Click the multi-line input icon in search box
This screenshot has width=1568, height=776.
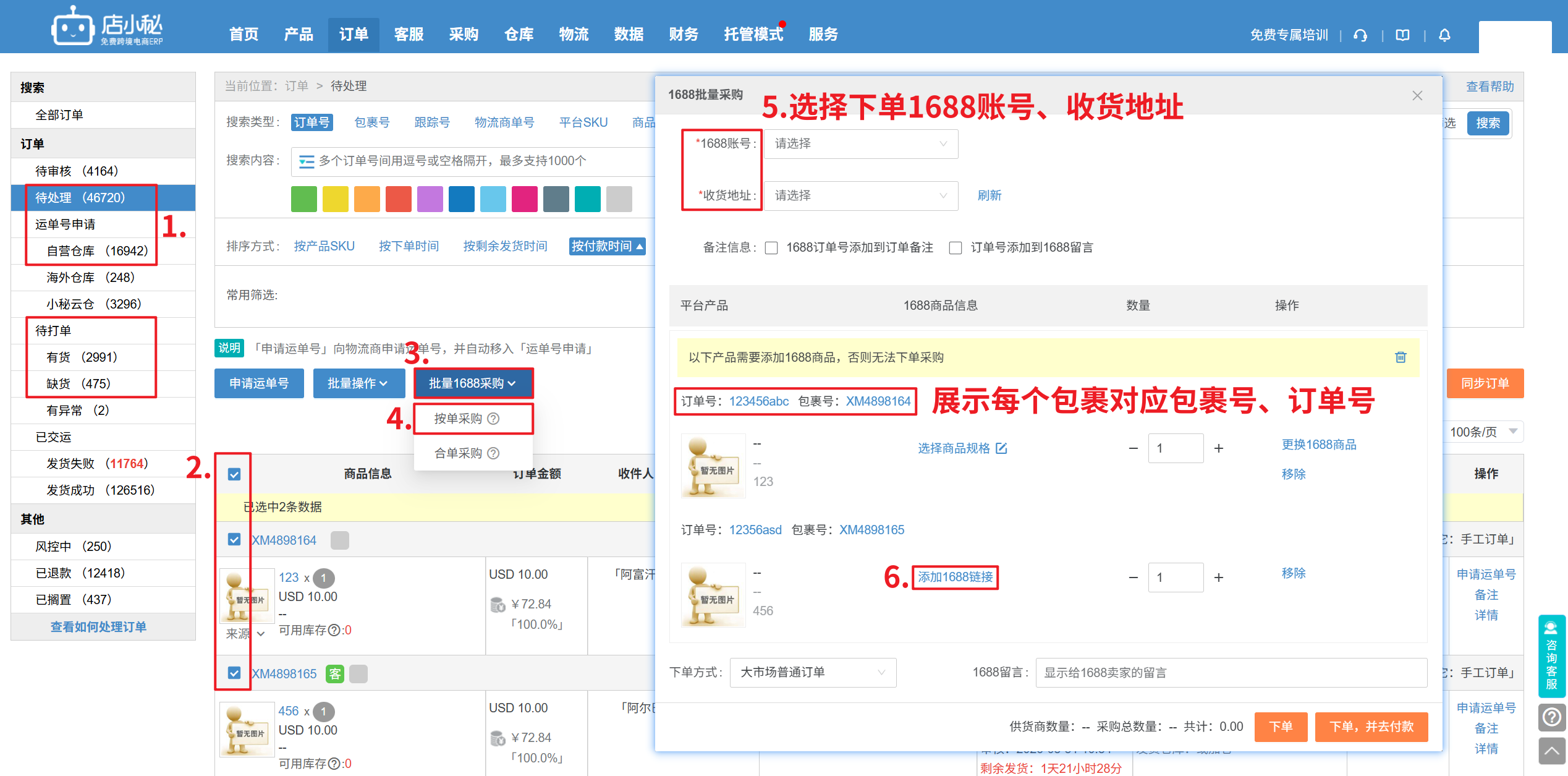click(306, 161)
